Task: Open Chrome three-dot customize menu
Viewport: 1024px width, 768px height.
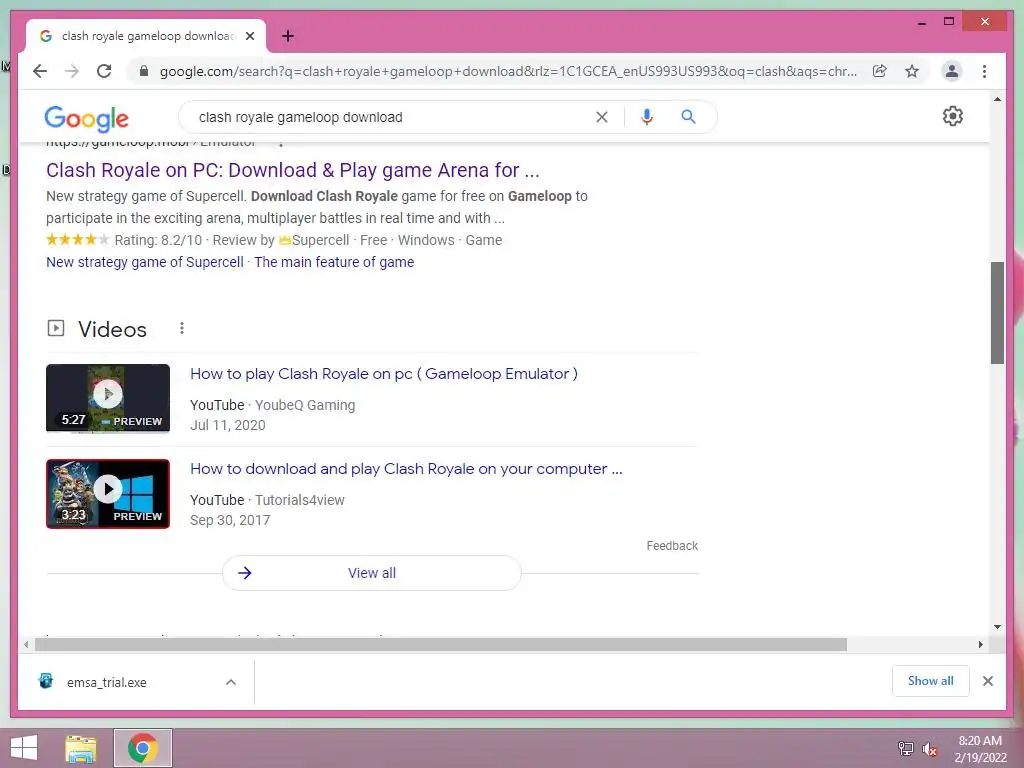Action: tap(984, 71)
